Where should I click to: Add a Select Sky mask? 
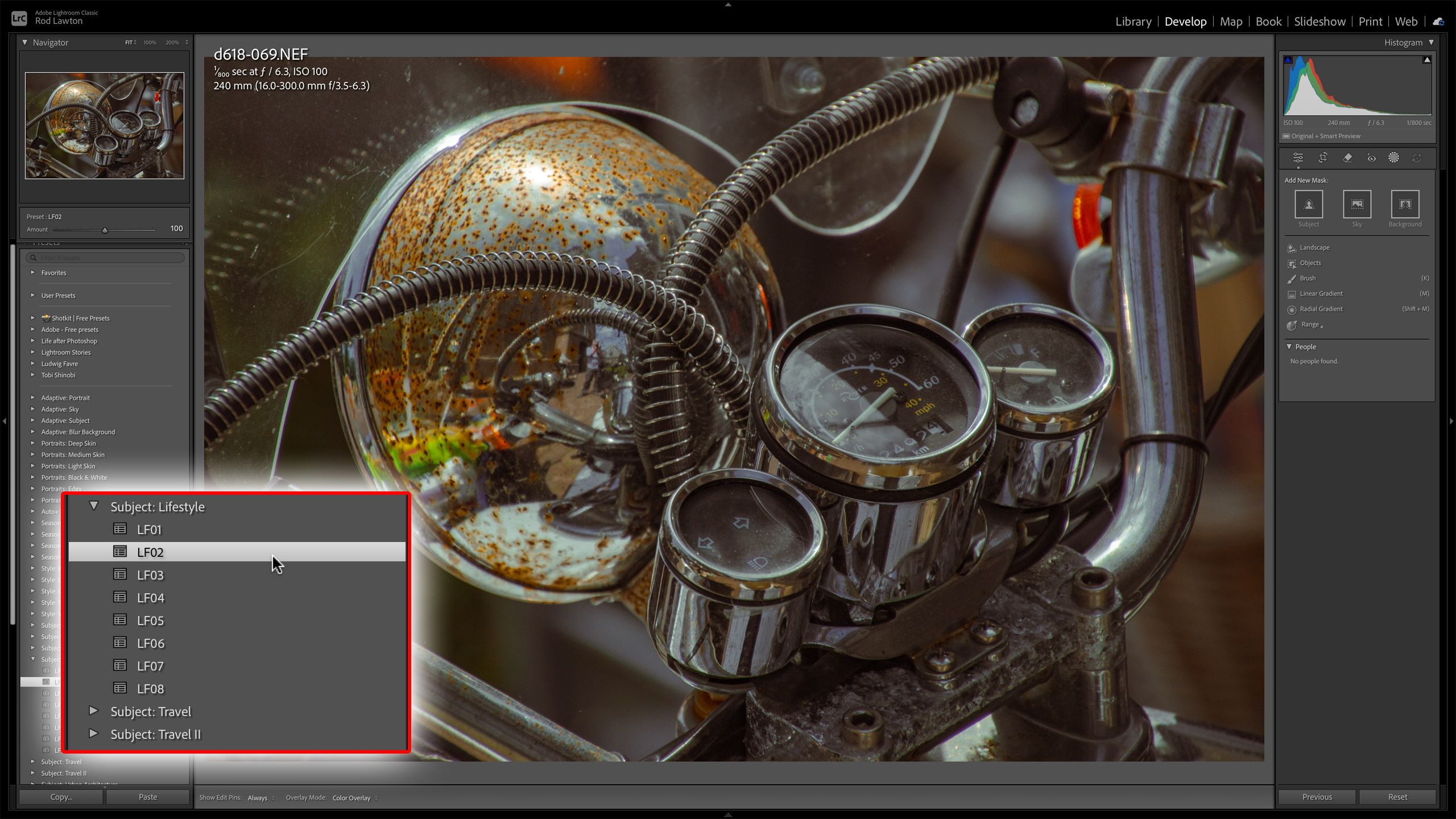pyautogui.click(x=1356, y=204)
